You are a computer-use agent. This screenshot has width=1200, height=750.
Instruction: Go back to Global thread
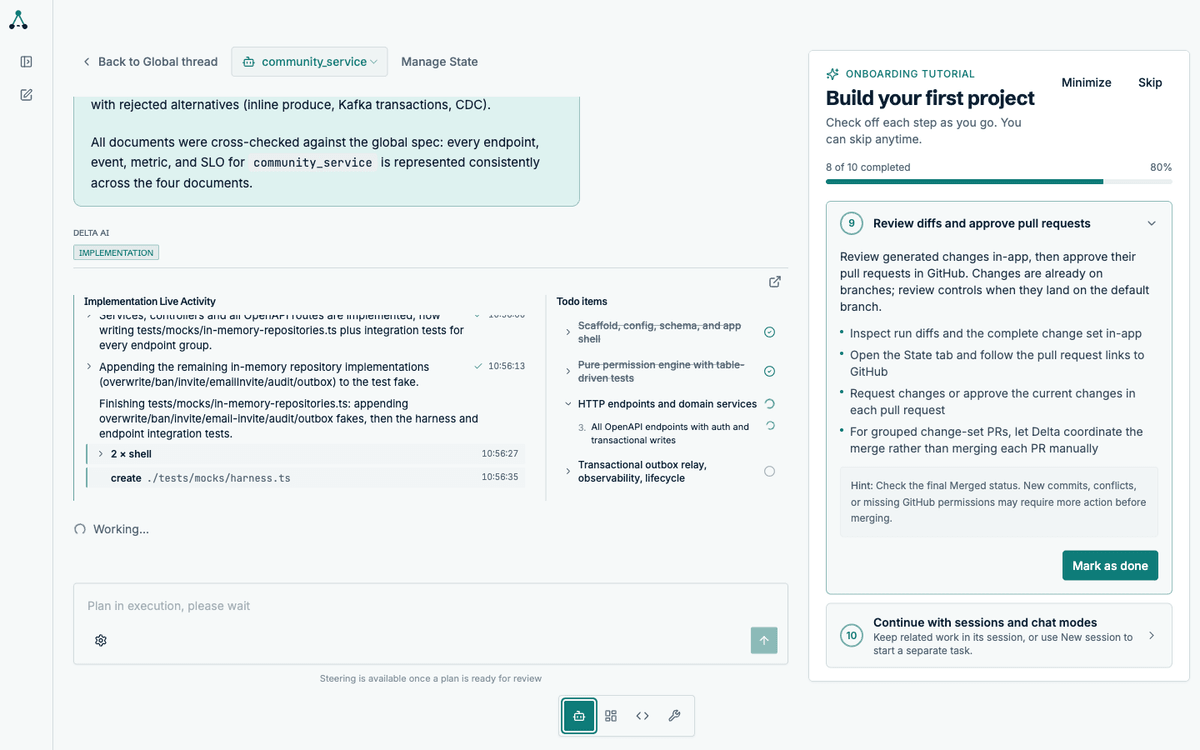(x=150, y=62)
